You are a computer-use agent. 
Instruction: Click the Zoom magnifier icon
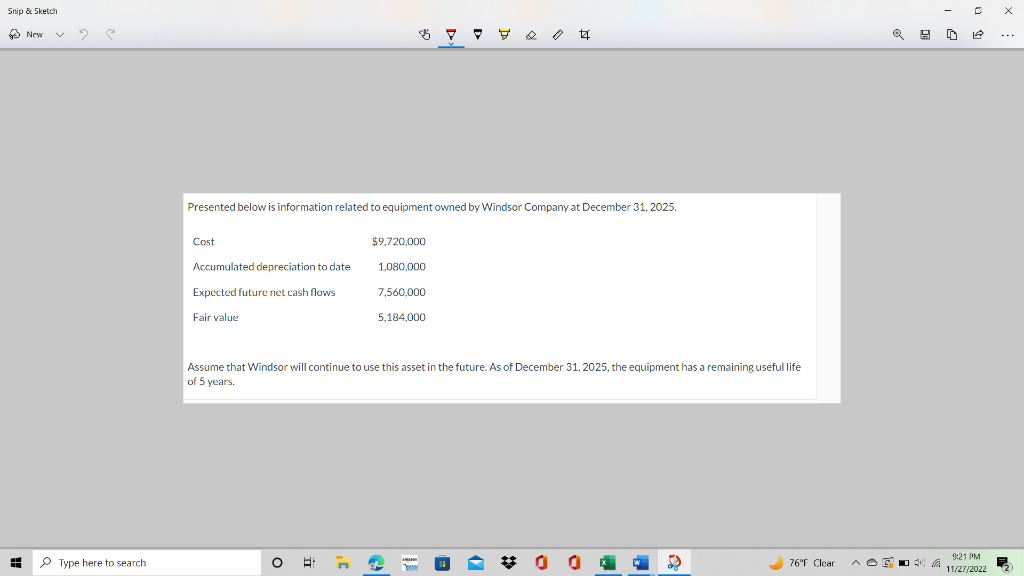pyautogui.click(x=899, y=35)
